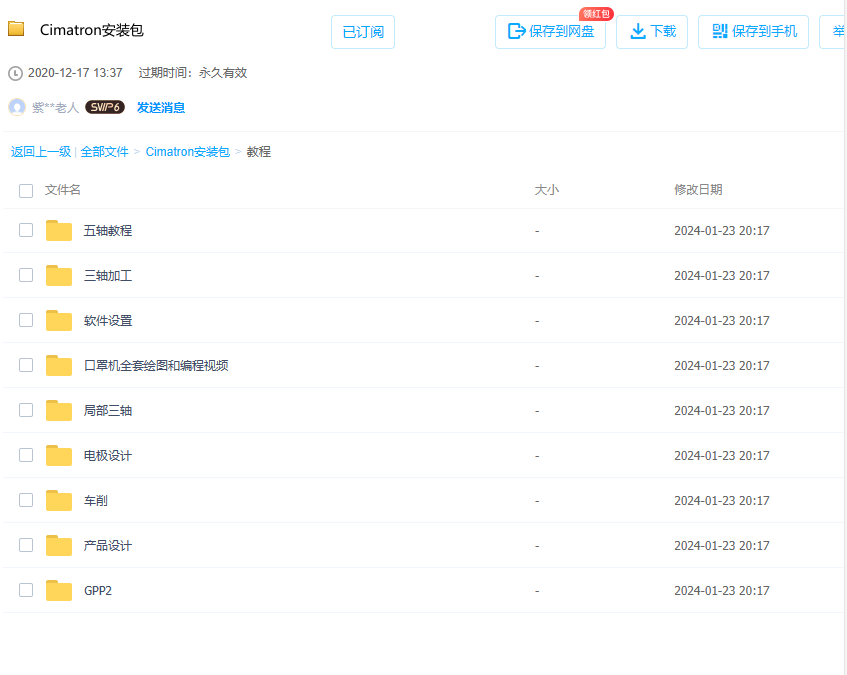Click 保存到手机 button
This screenshot has height=675, width=847.
point(754,32)
